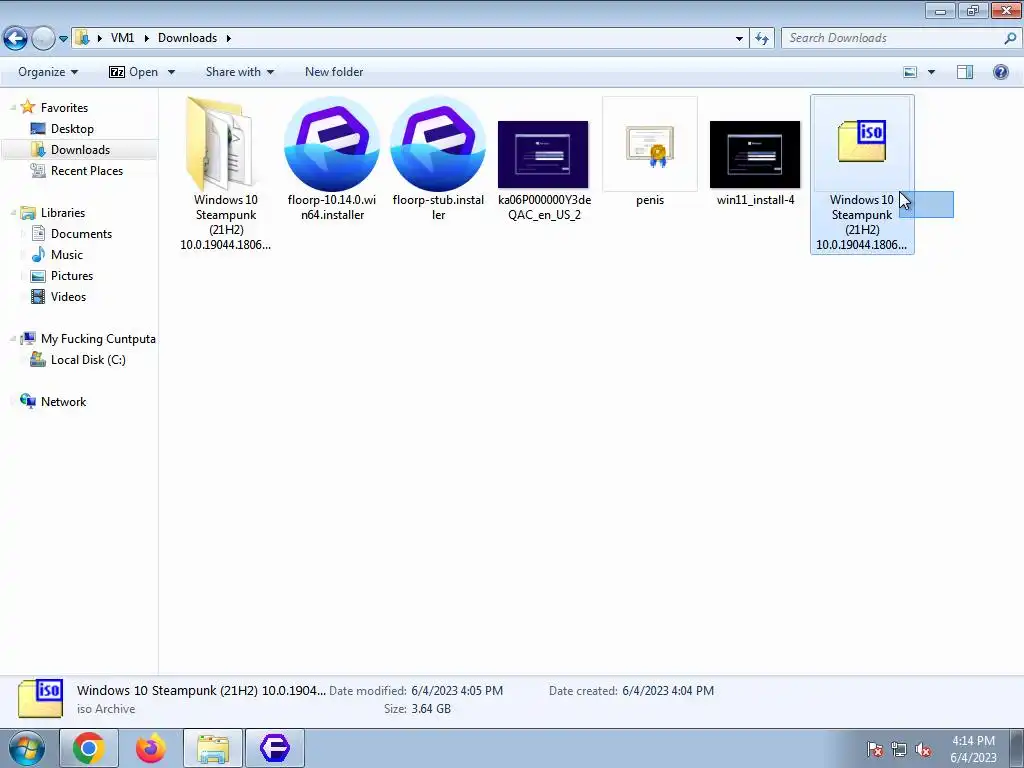This screenshot has height=768, width=1024.
Task: Select the floorp-stub.installer file icon
Action: 438,143
